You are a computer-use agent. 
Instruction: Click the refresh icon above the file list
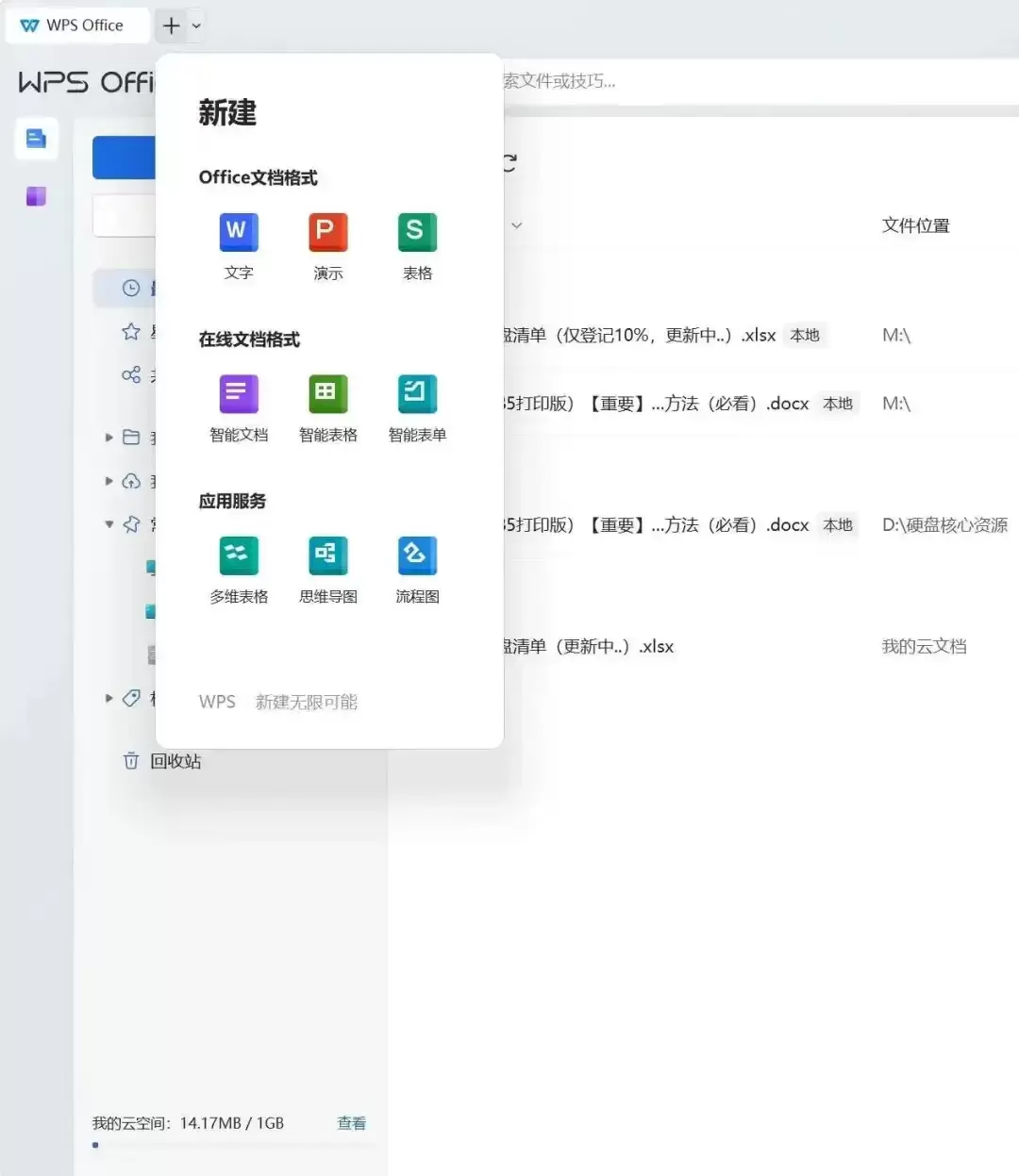tap(509, 163)
